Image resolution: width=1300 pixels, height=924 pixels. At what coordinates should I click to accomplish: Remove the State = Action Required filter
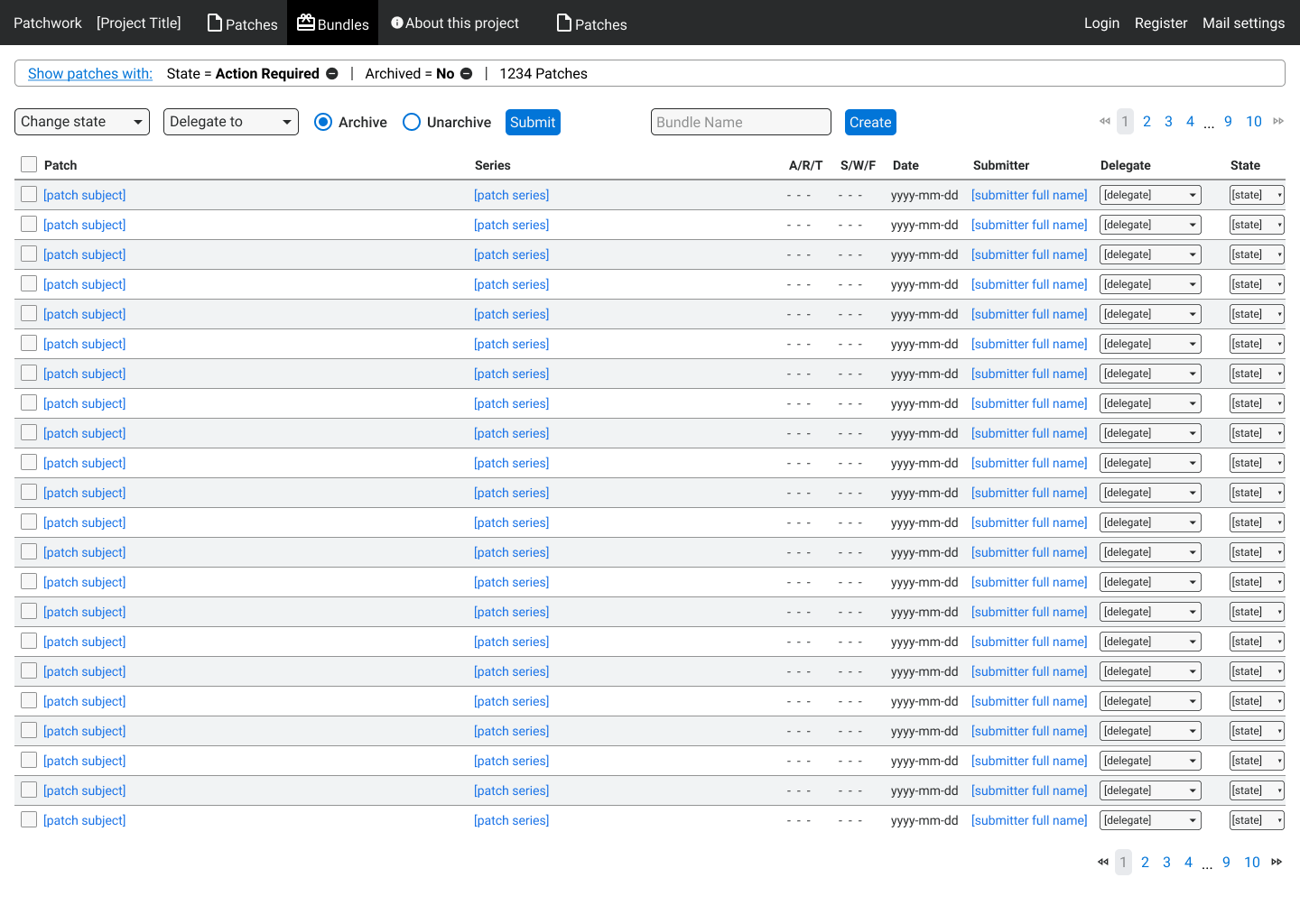tap(332, 74)
